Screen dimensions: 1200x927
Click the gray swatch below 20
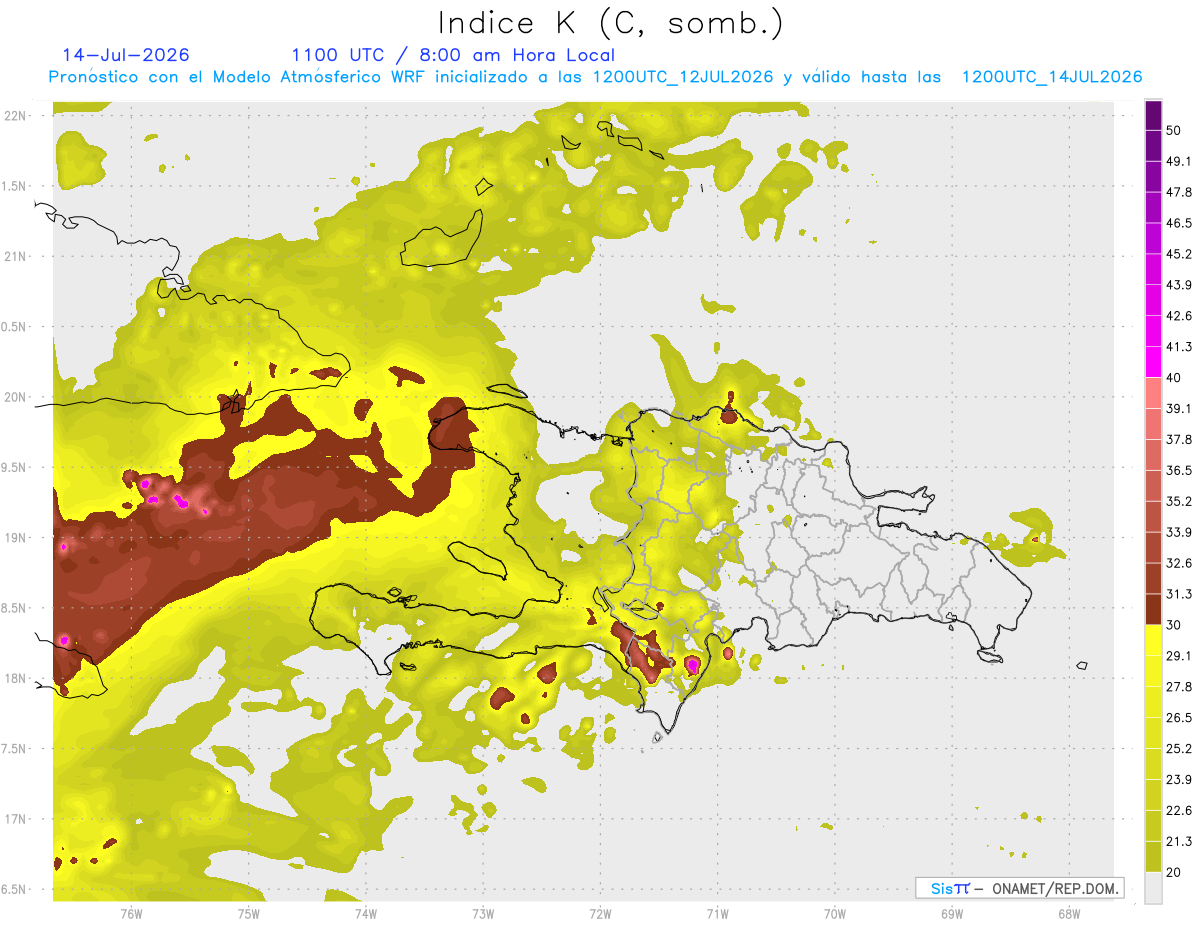tap(1153, 888)
